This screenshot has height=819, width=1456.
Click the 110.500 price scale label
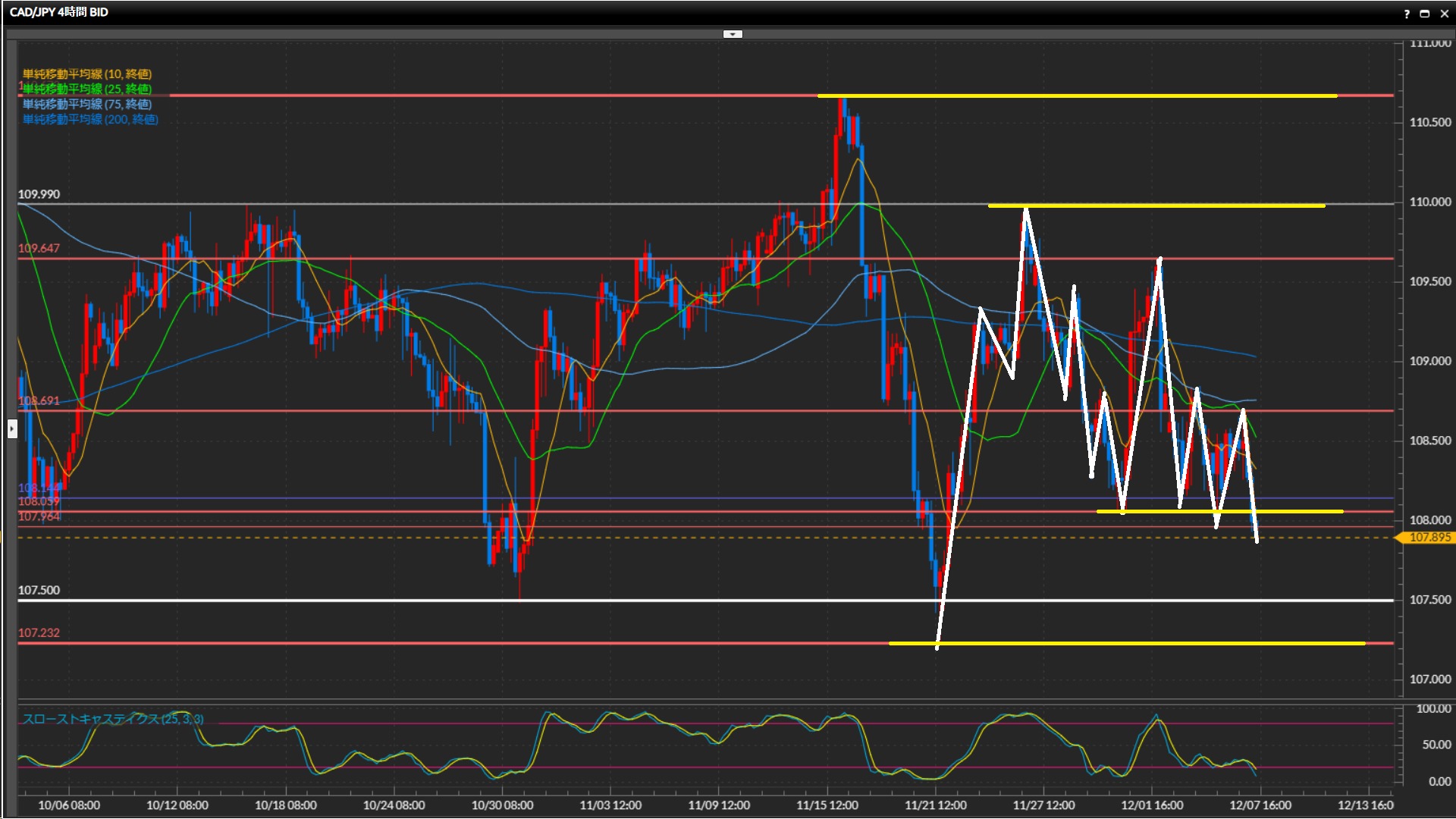pyautogui.click(x=1429, y=122)
